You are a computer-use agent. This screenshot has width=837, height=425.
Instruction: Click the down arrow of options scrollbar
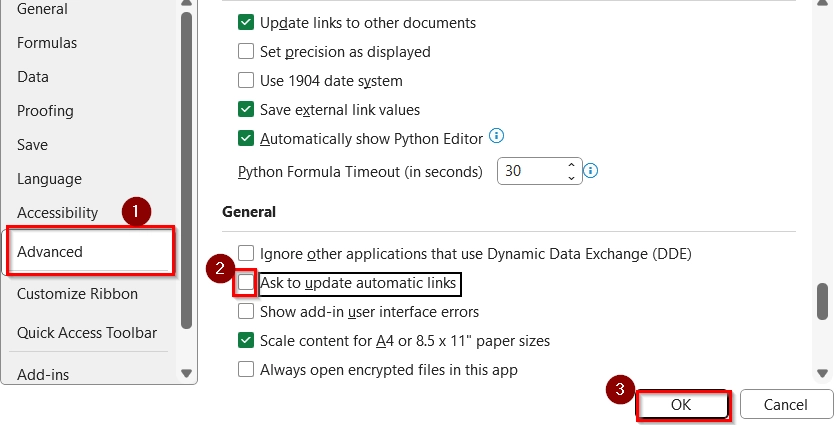point(822,373)
